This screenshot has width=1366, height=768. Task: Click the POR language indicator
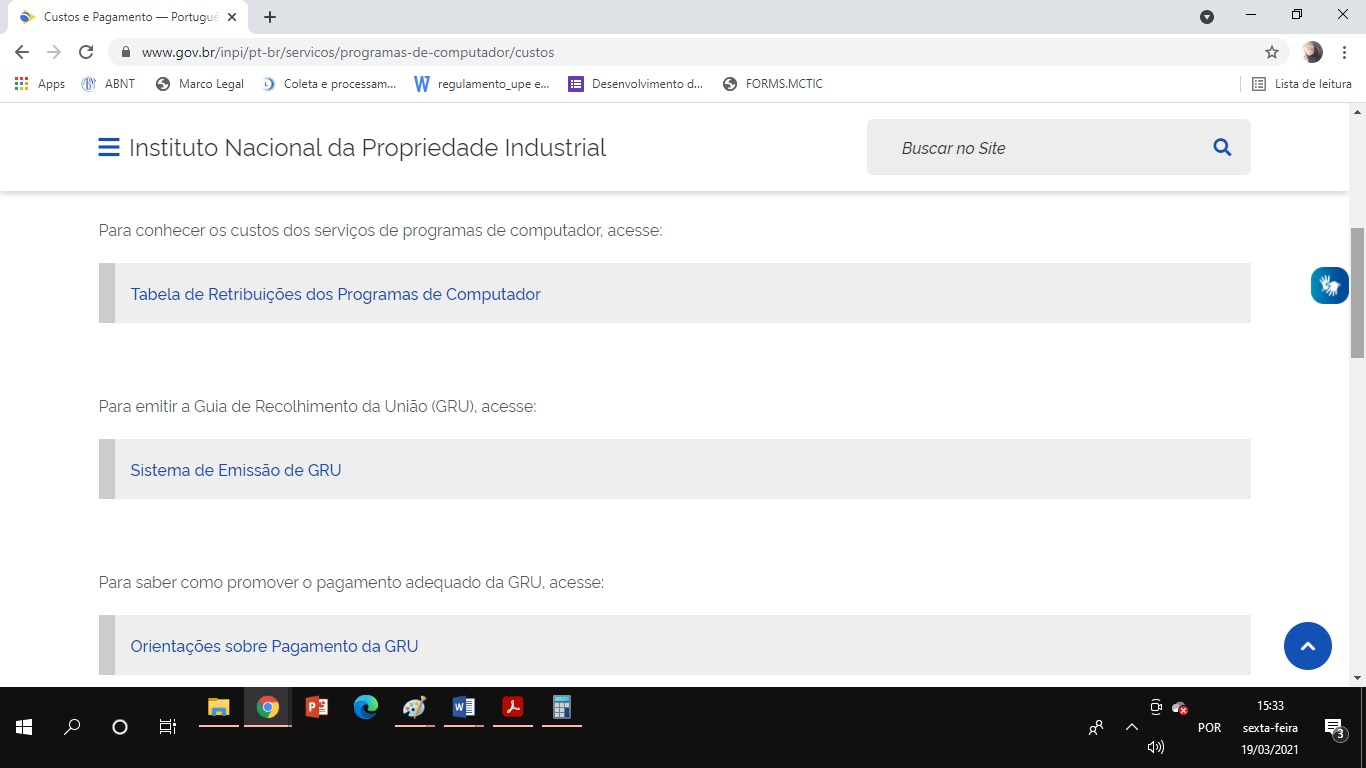coord(1209,728)
